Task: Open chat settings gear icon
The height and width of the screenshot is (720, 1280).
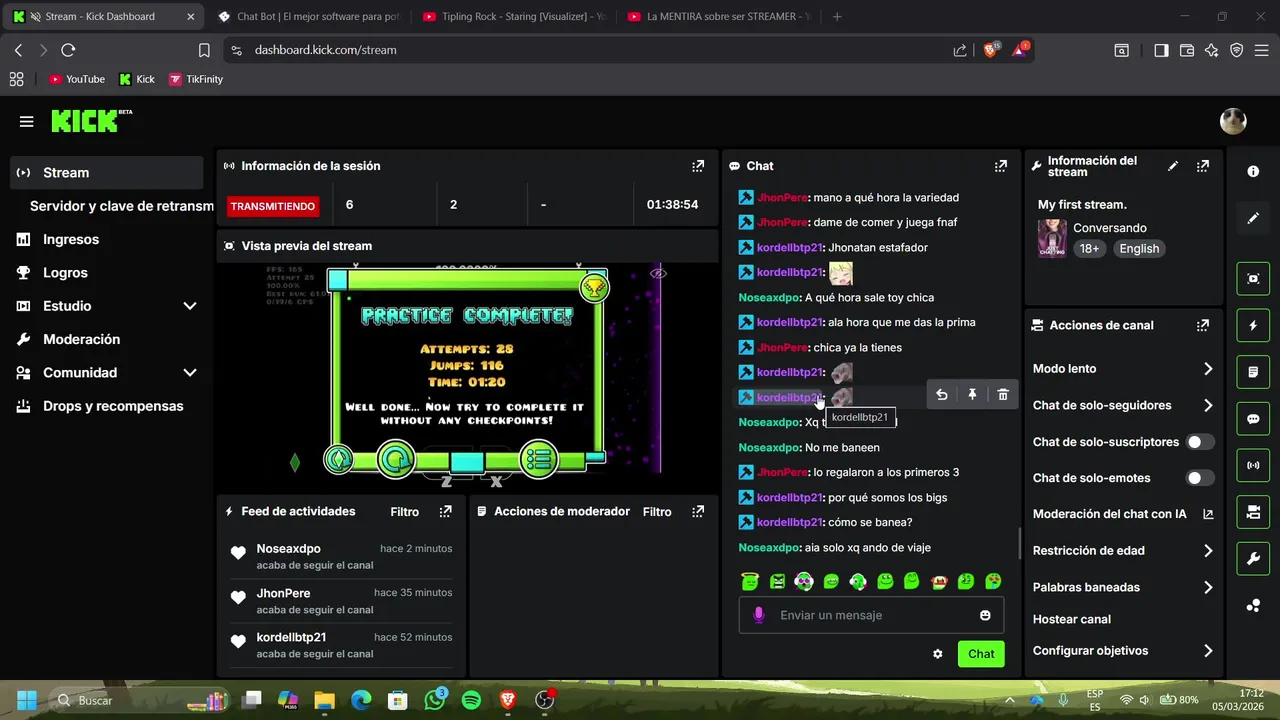Action: (938, 654)
